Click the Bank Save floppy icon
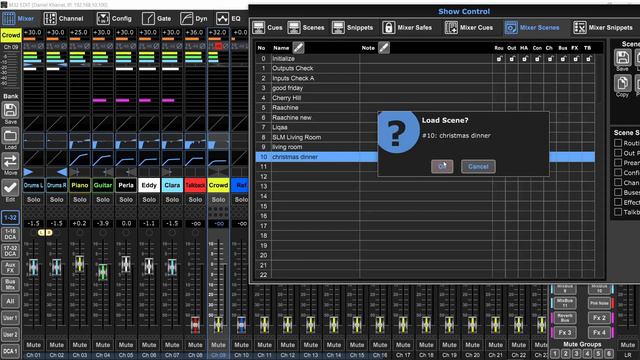 point(10,110)
